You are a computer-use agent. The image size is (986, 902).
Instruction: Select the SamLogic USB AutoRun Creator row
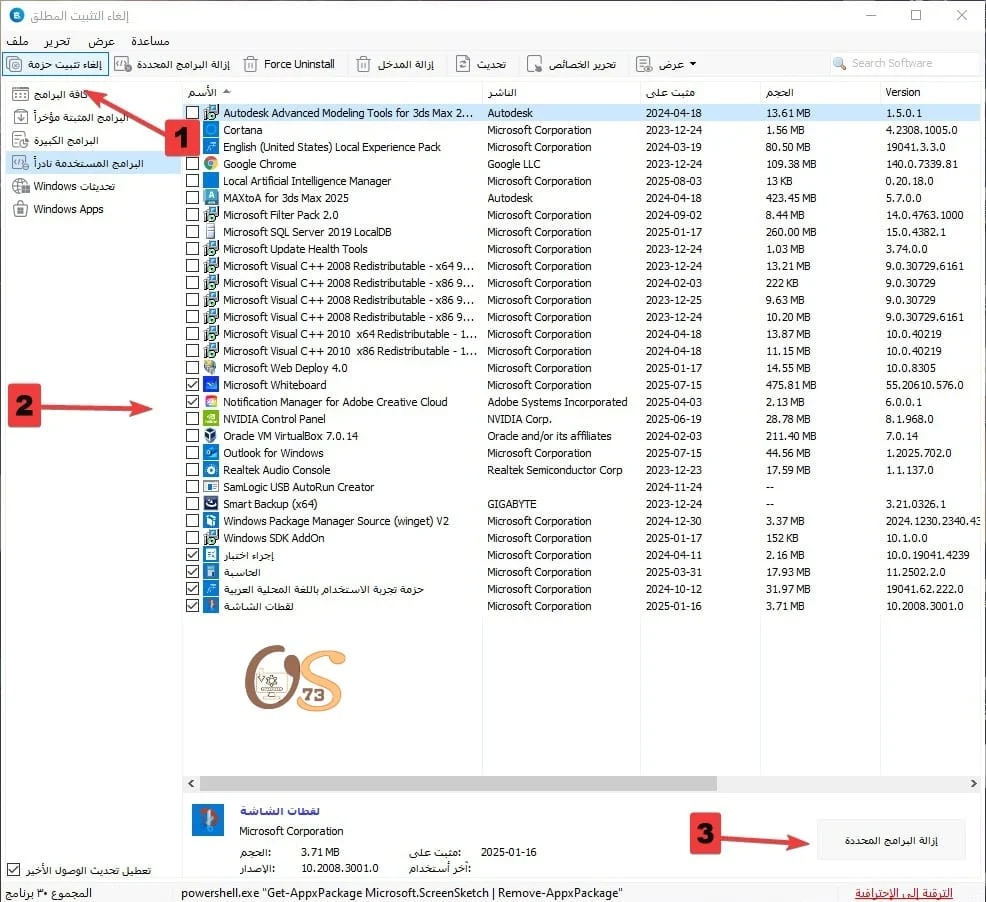point(582,487)
